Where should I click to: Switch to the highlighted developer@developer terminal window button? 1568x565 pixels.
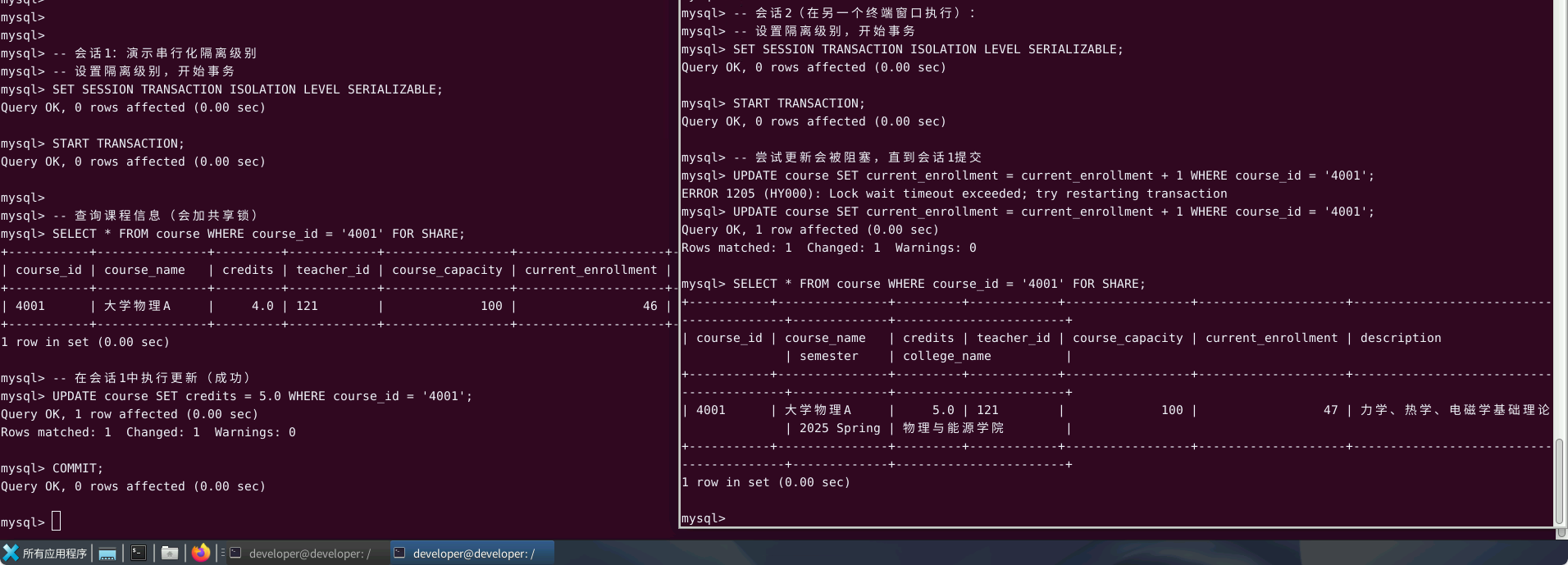pyautogui.click(x=472, y=554)
